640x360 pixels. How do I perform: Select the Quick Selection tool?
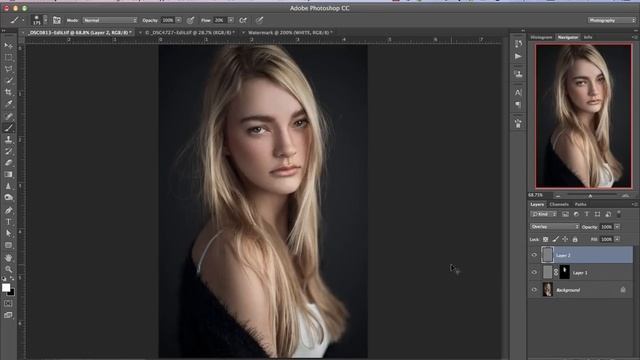click(x=8, y=80)
